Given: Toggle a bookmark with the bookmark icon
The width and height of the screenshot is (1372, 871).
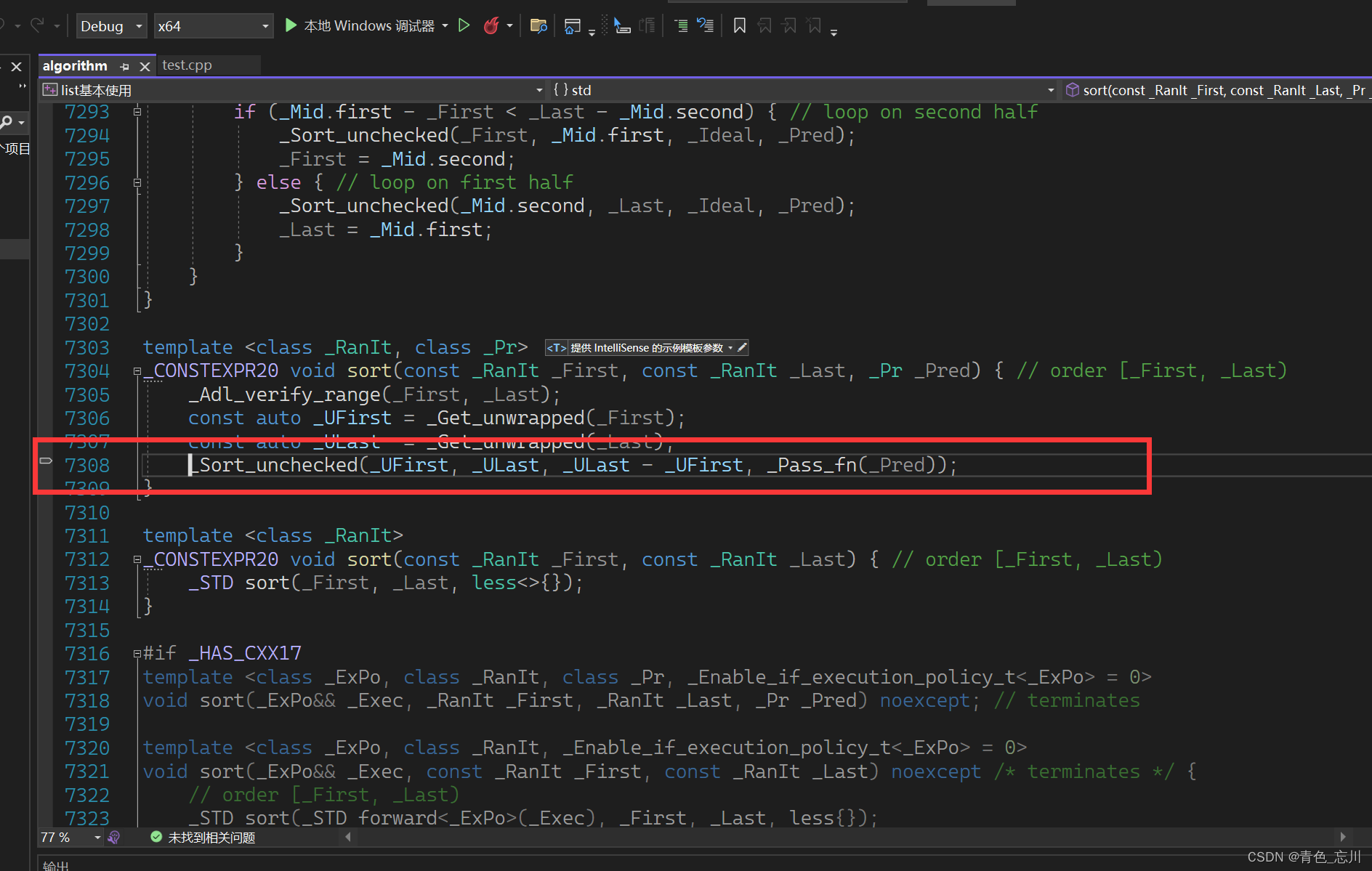Looking at the screenshot, I should tap(740, 26).
